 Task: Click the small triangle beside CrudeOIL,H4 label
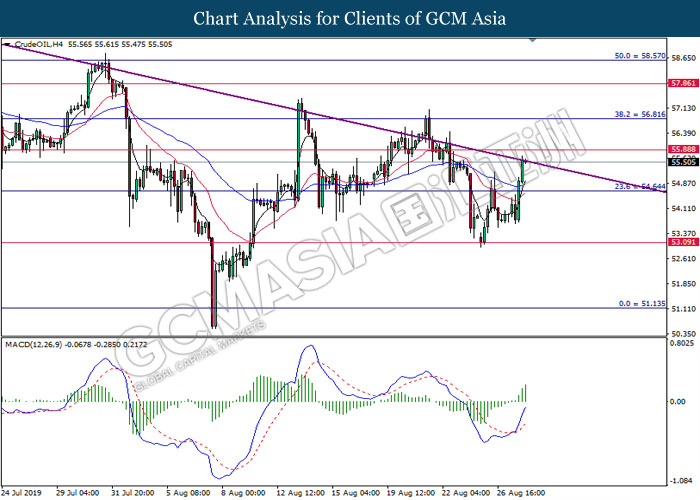(6, 44)
